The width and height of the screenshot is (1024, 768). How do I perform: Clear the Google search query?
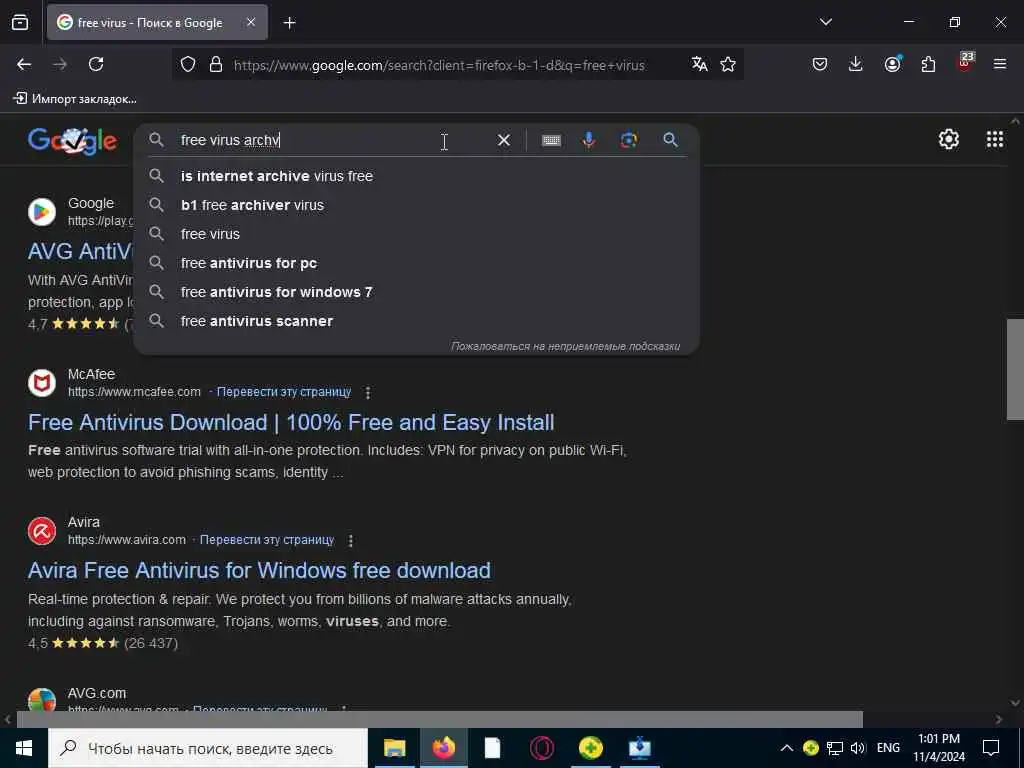(504, 140)
